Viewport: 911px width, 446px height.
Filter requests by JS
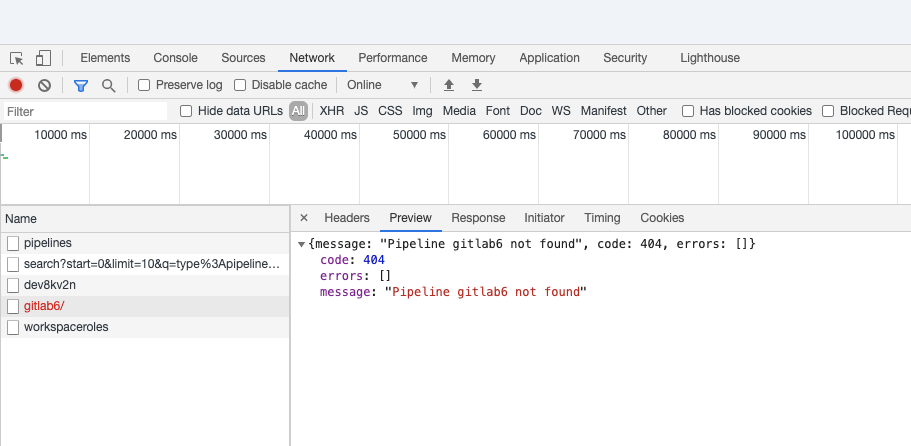point(361,111)
